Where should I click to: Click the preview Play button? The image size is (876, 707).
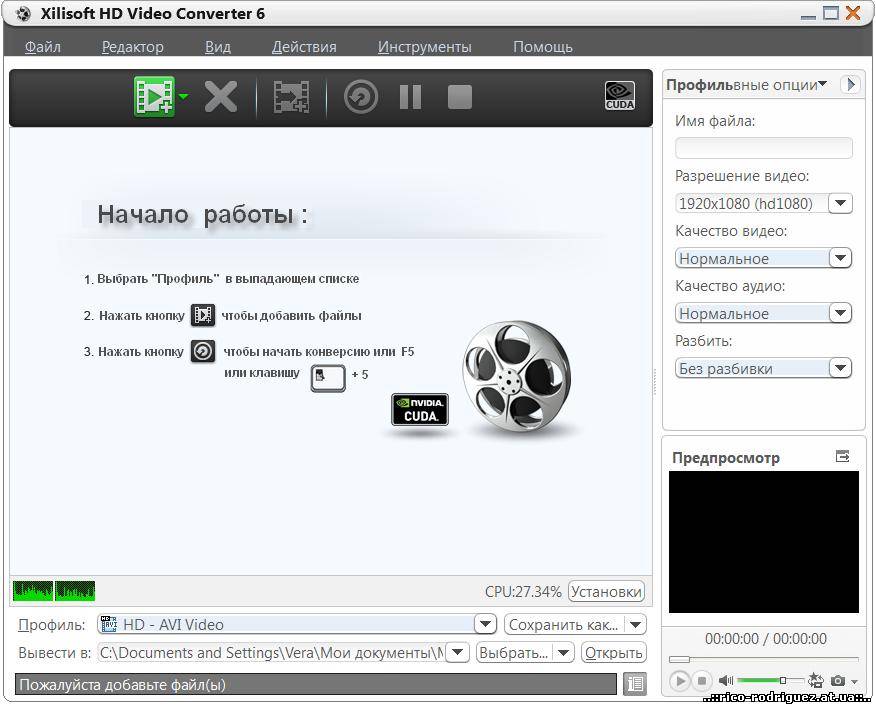[680, 681]
